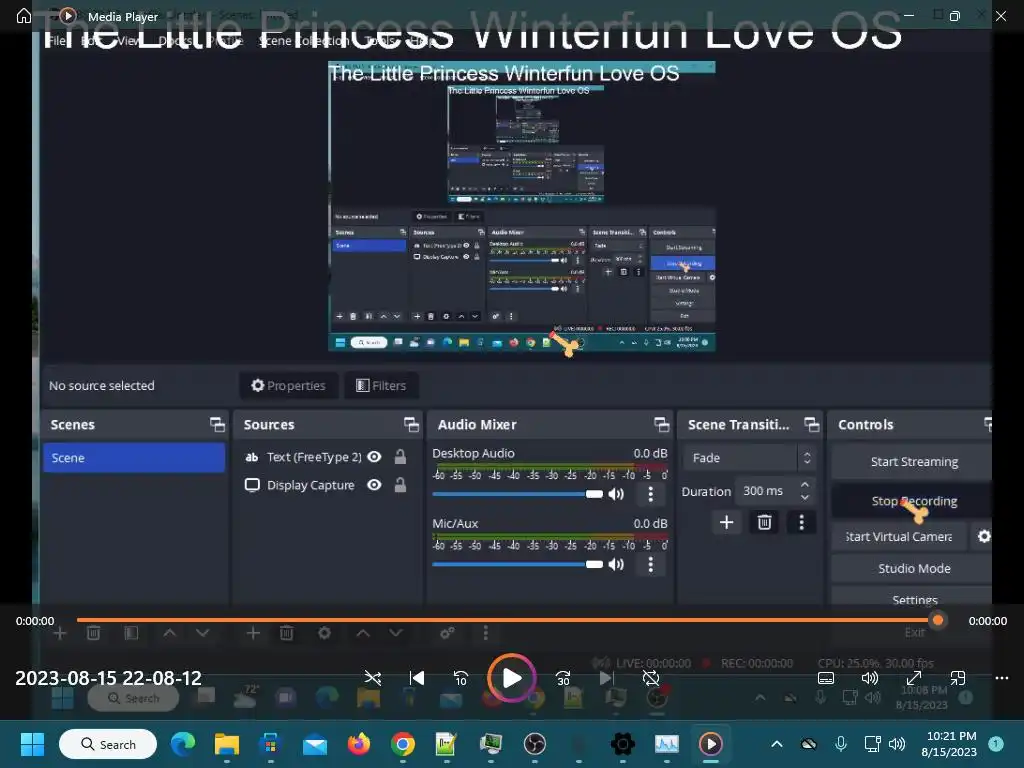Pop out the Scene Transitions dock
1024x768 pixels.
point(811,424)
